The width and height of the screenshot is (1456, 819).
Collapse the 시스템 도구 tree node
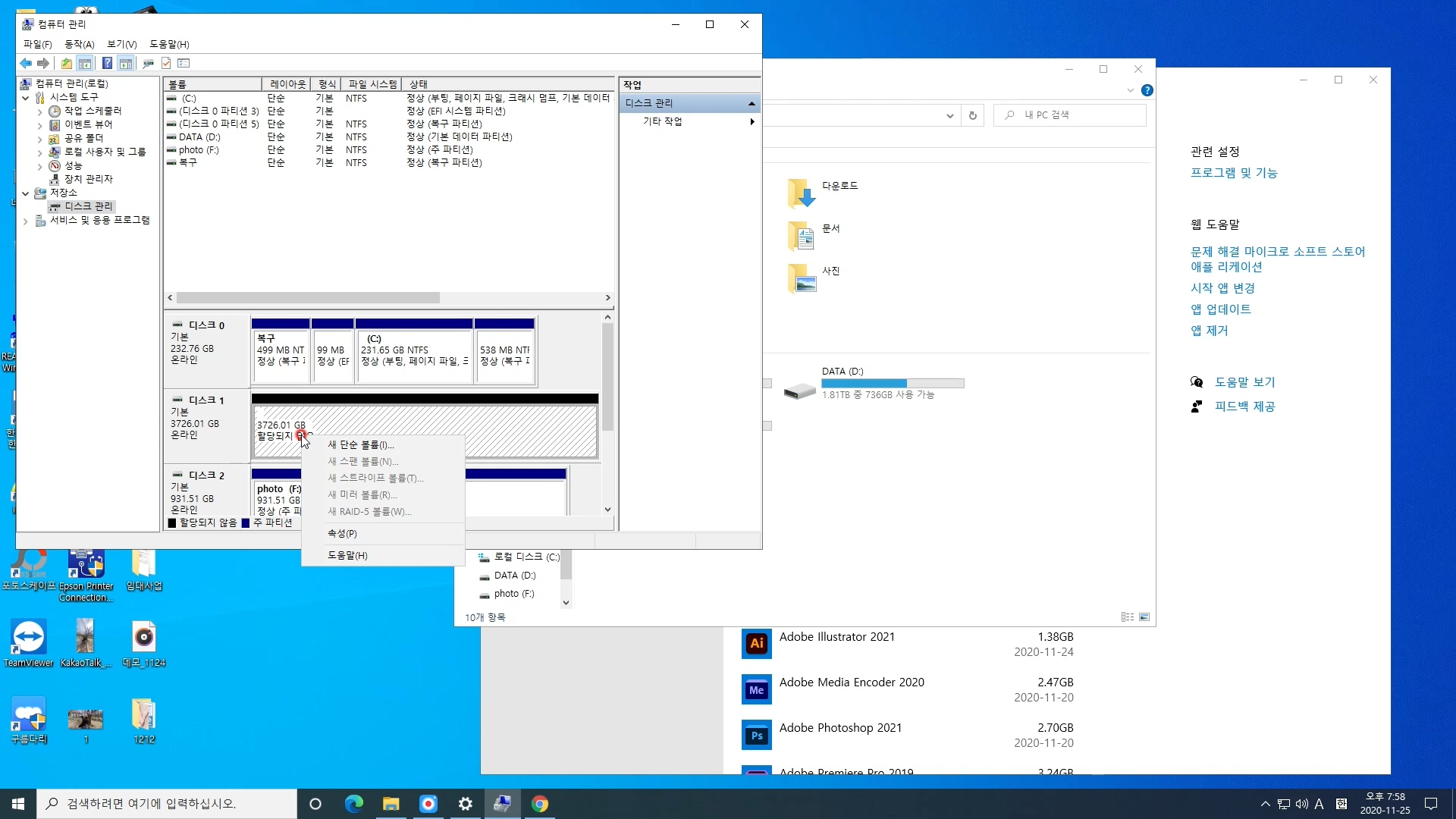[26, 98]
